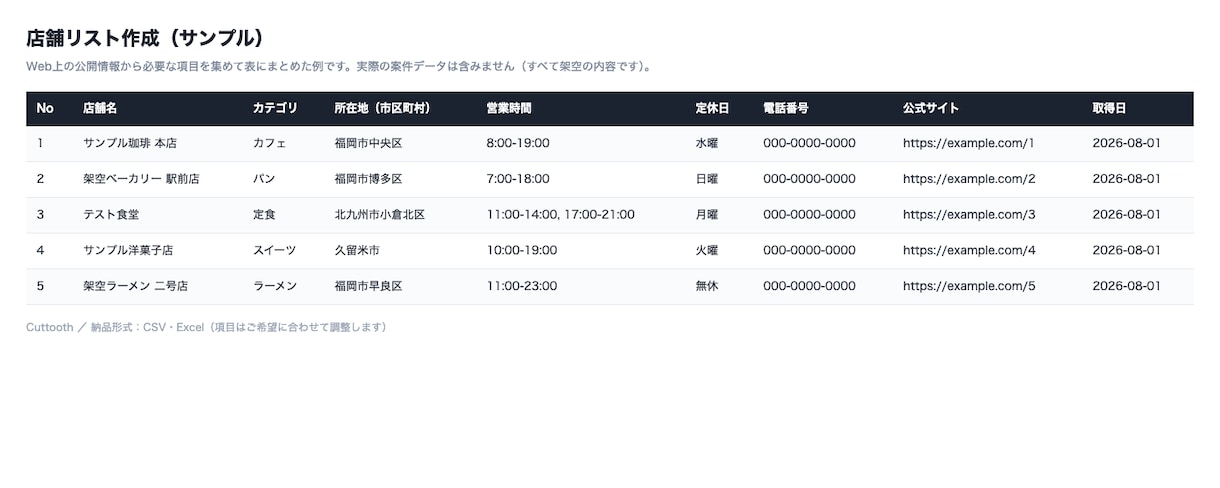Screen dimensions: 1220x488
Task: Click the 月曜 closed-day cell
Action: pos(707,214)
